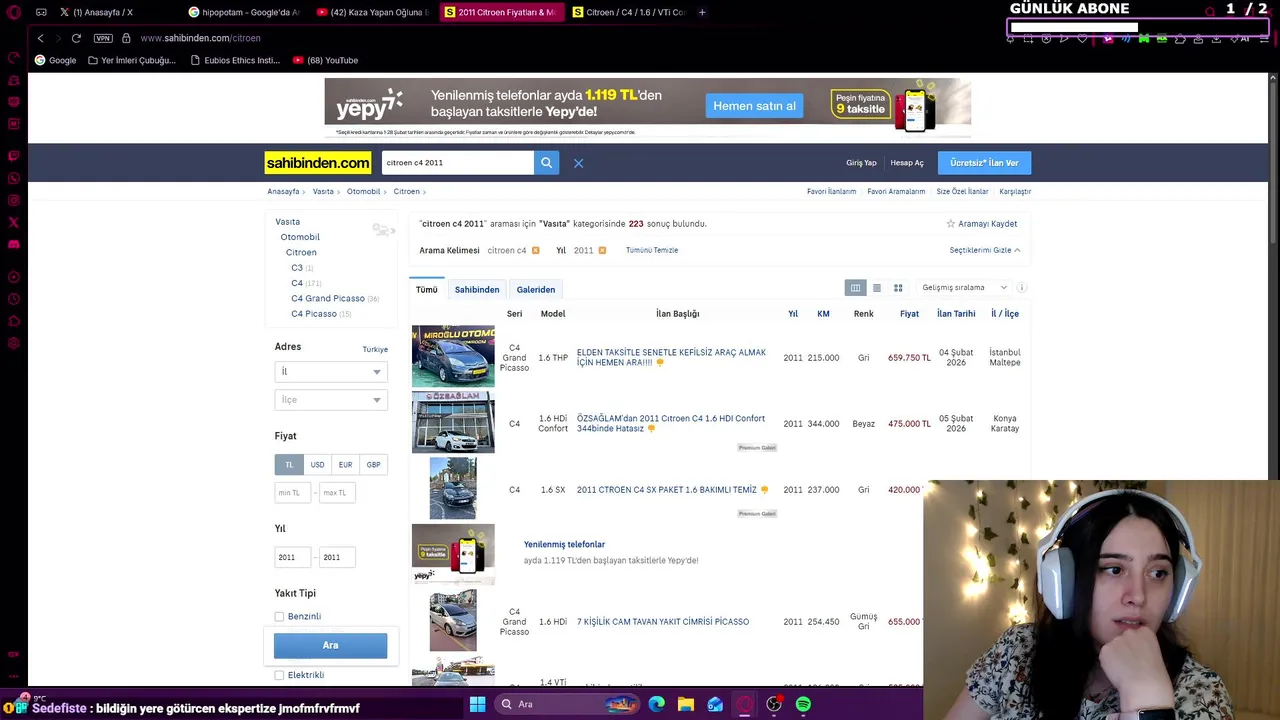This screenshot has width=1280, height=720.
Task: Switch to Citroen / C4 / 1.6 VTi tab
Action: [630, 12]
